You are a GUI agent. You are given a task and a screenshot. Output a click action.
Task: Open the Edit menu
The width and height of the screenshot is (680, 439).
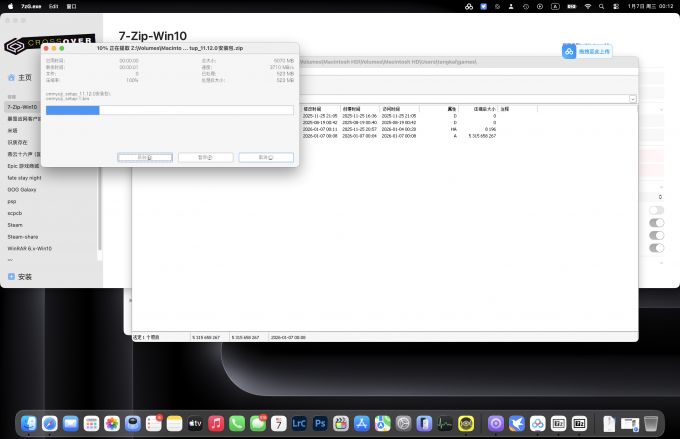tap(54, 6)
